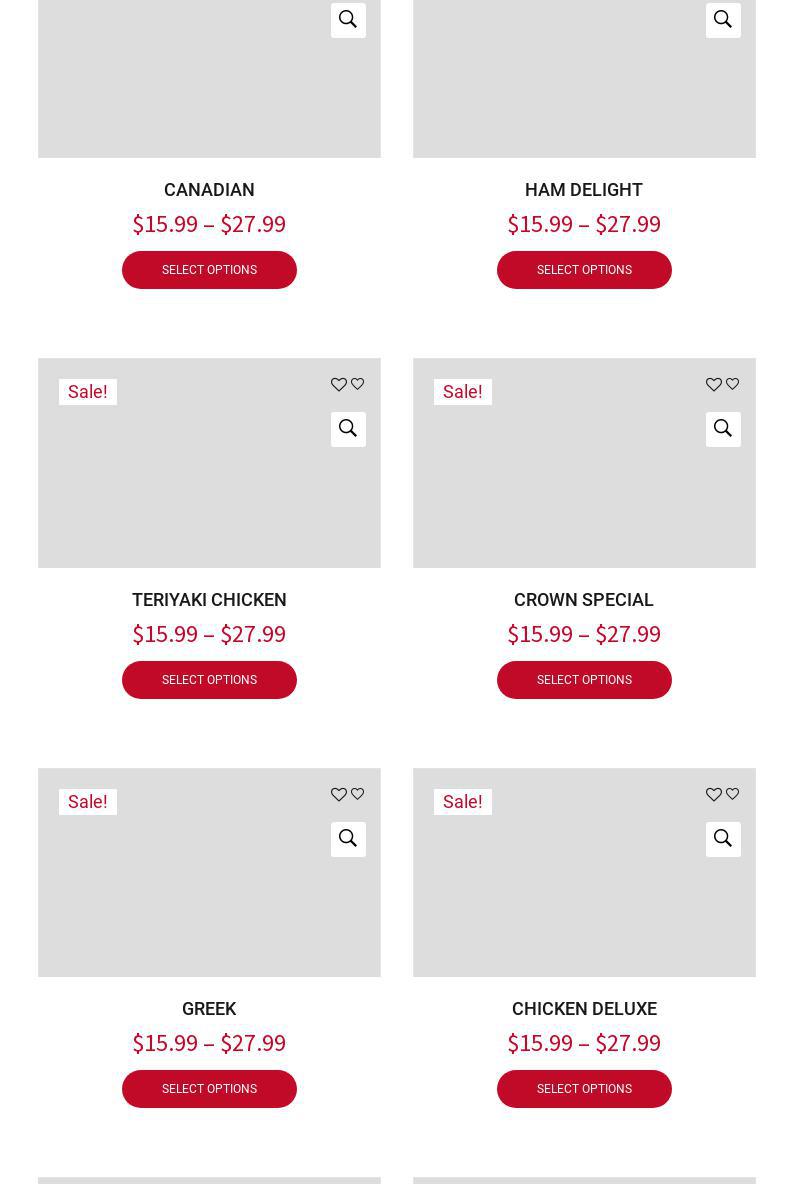Viewport: 793px width, 1184px height.
Task: Choose Select Options for Teriyaki Chicken
Action: [x=209, y=680]
